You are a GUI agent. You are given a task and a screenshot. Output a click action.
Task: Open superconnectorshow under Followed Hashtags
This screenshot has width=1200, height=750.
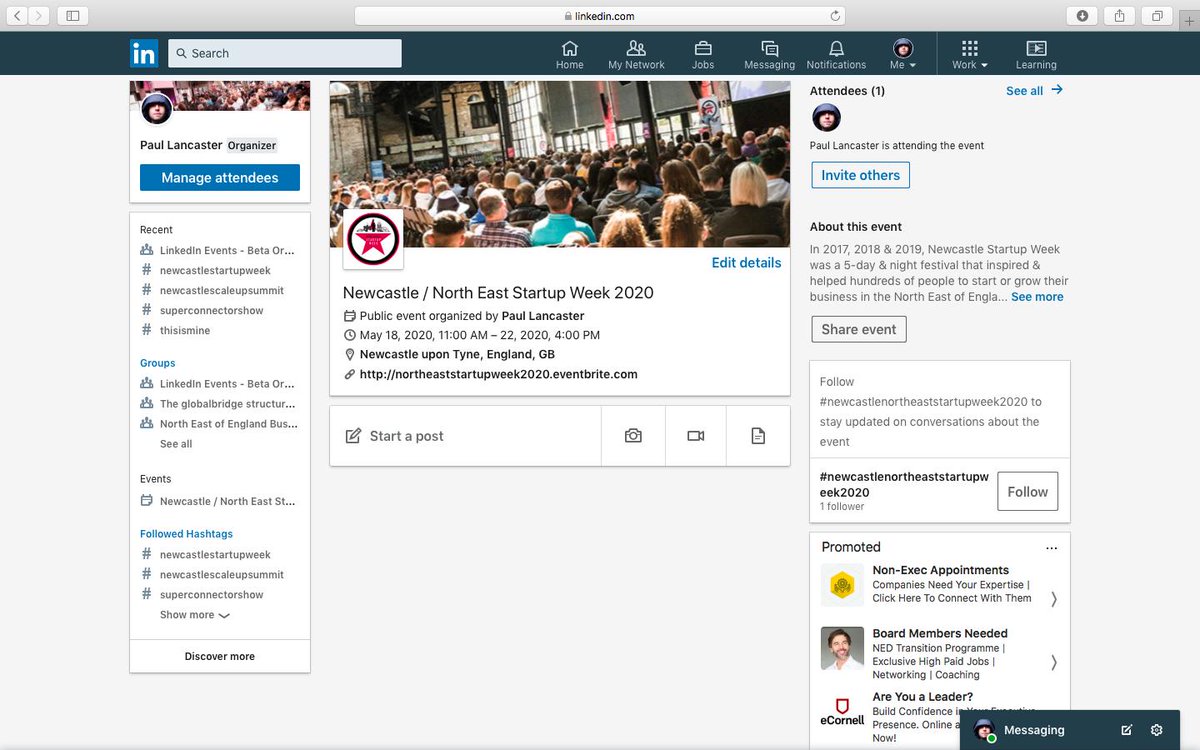click(x=211, y=594)
